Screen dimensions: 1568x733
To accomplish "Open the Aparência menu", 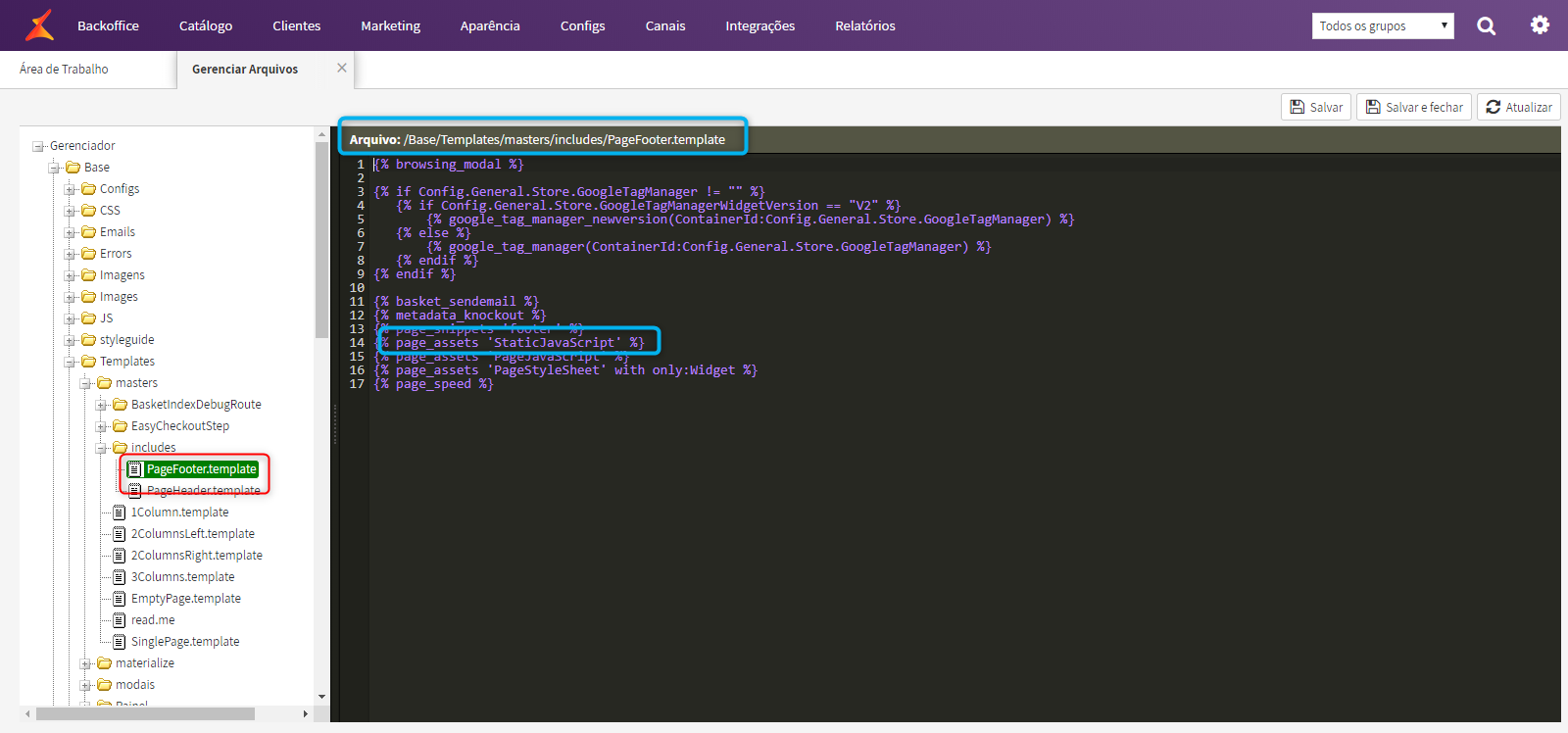I will pyautogui.click(x=490, y=25).
